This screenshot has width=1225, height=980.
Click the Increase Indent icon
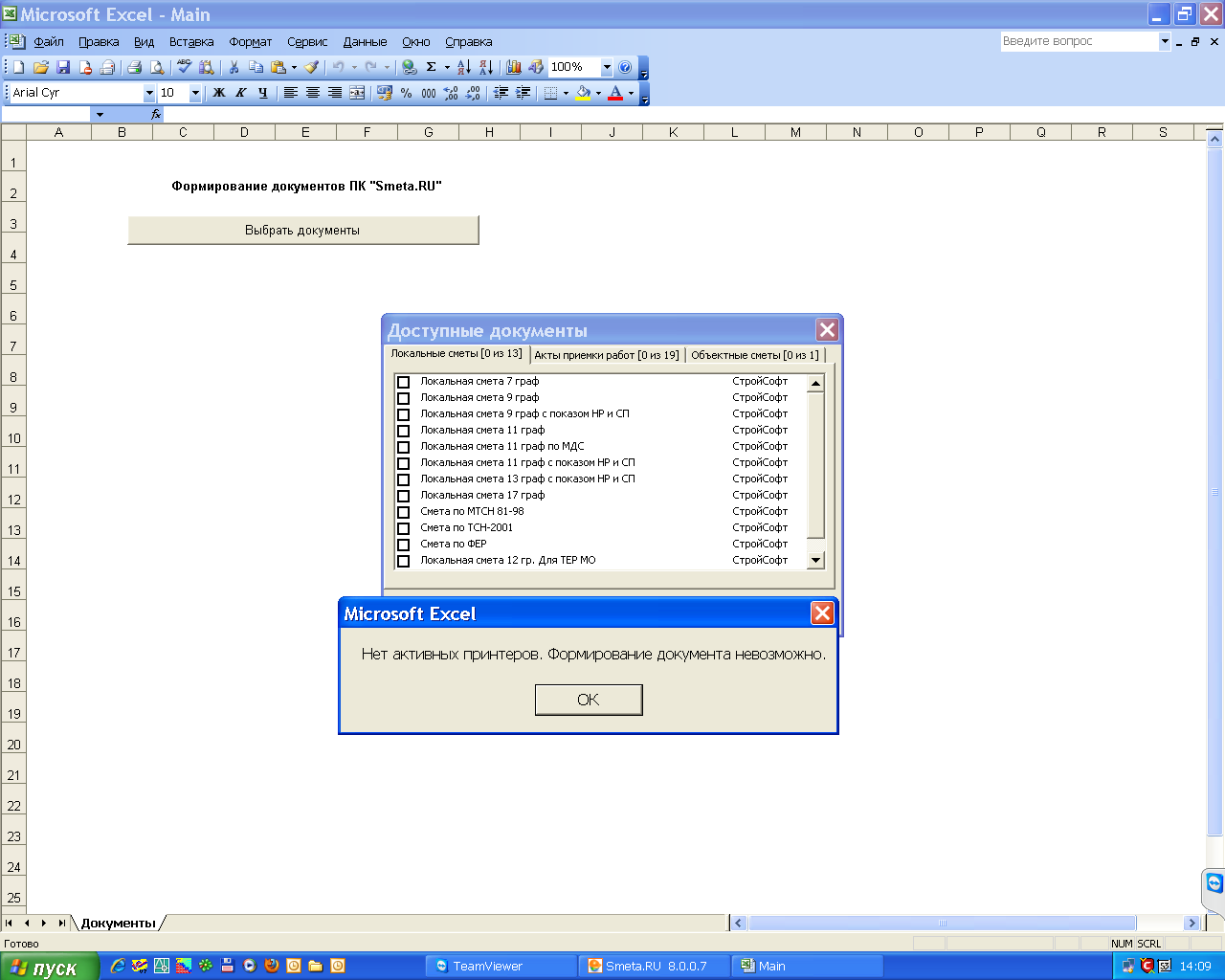tap(523, 93)
